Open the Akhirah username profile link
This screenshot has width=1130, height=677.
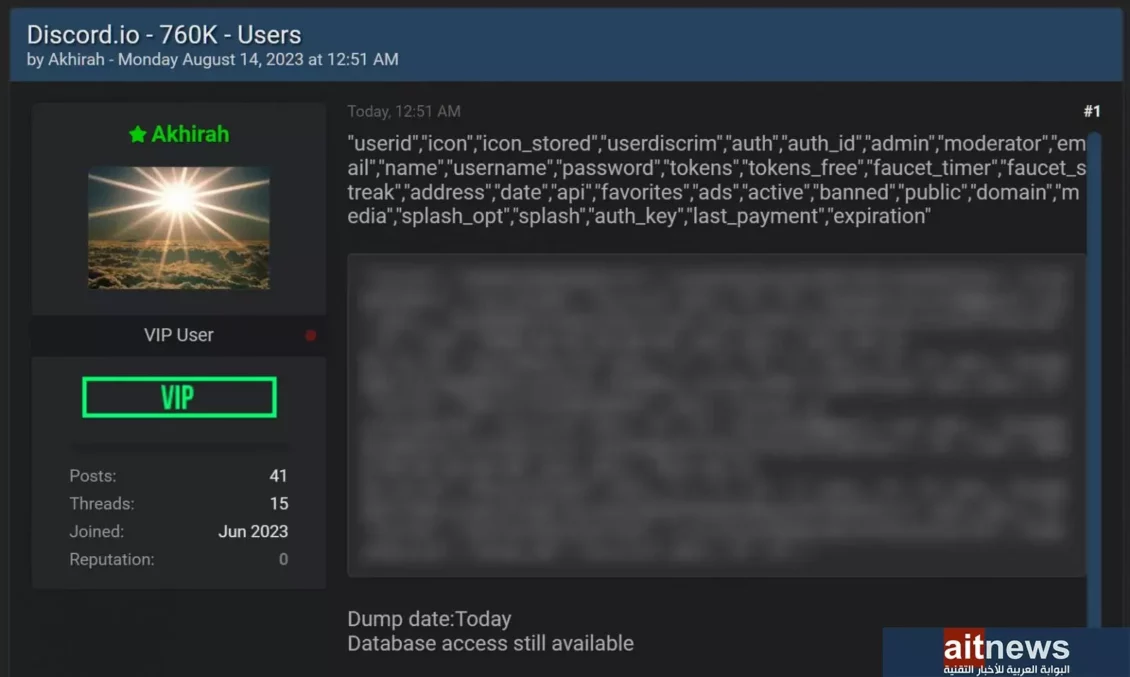click(x=190, y=134)
